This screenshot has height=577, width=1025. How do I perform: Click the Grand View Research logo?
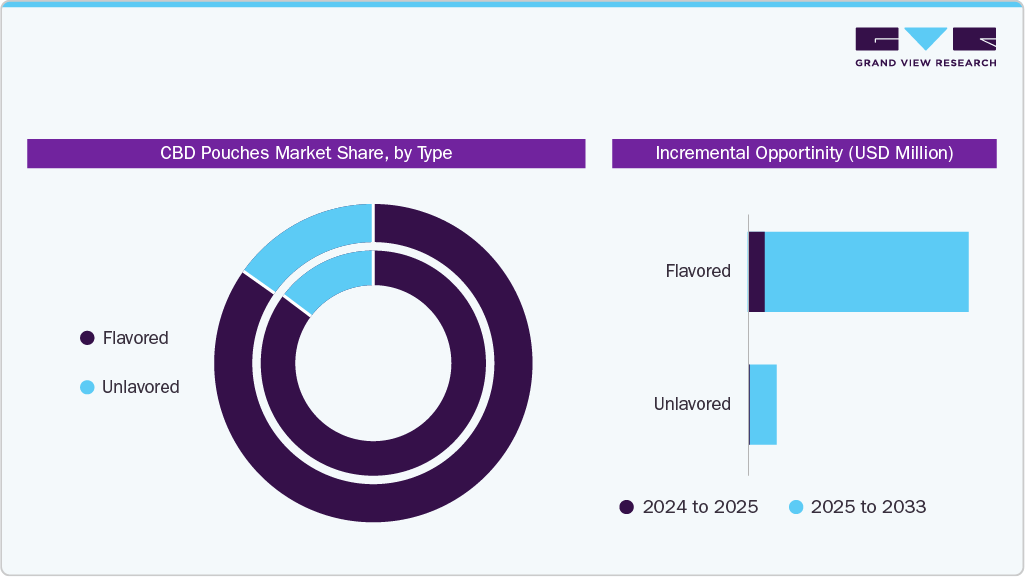[925, 40]
